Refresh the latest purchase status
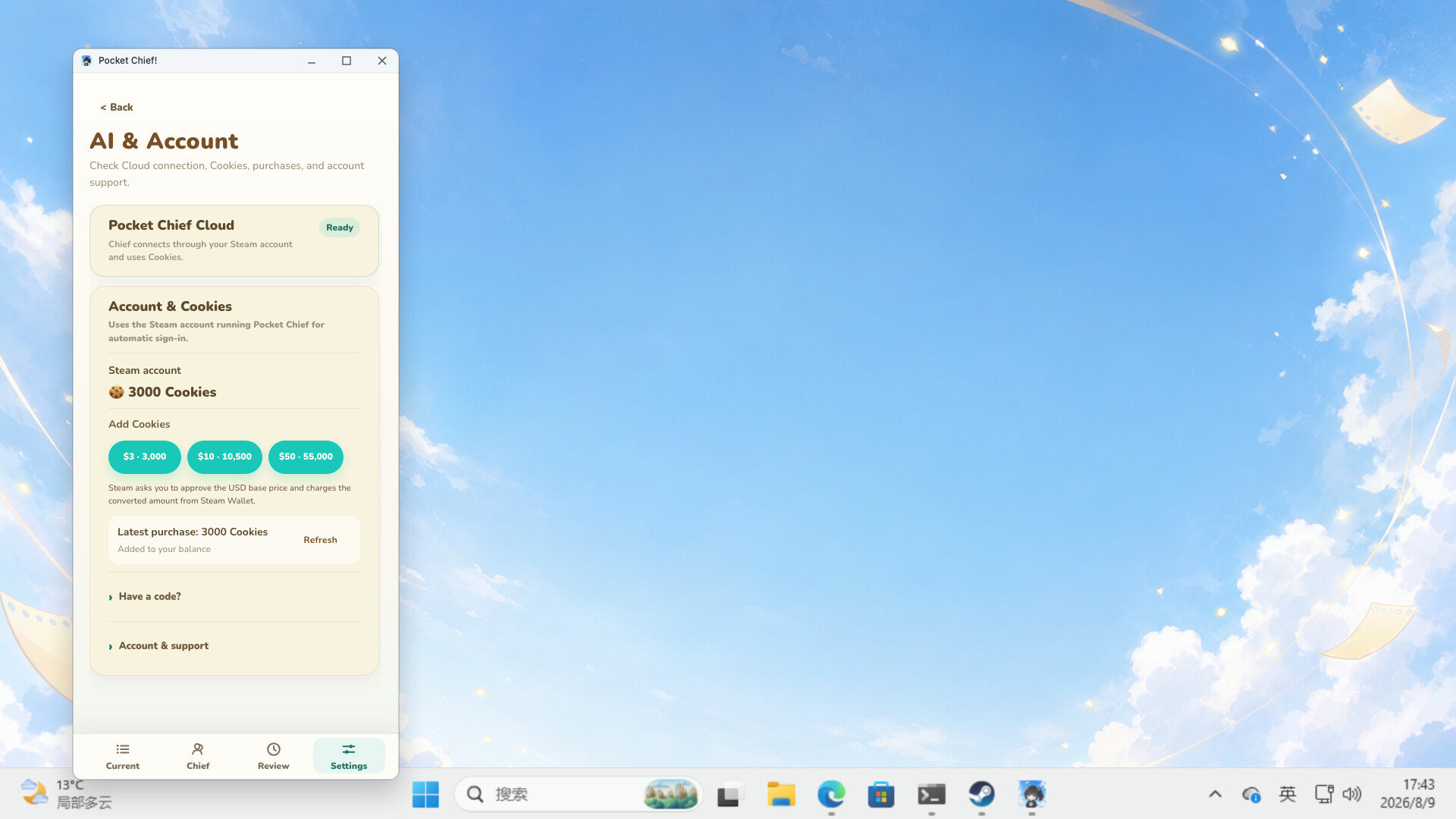This screenshot has height=819, width=1456. pyautogui.click(x=320, y=540)
